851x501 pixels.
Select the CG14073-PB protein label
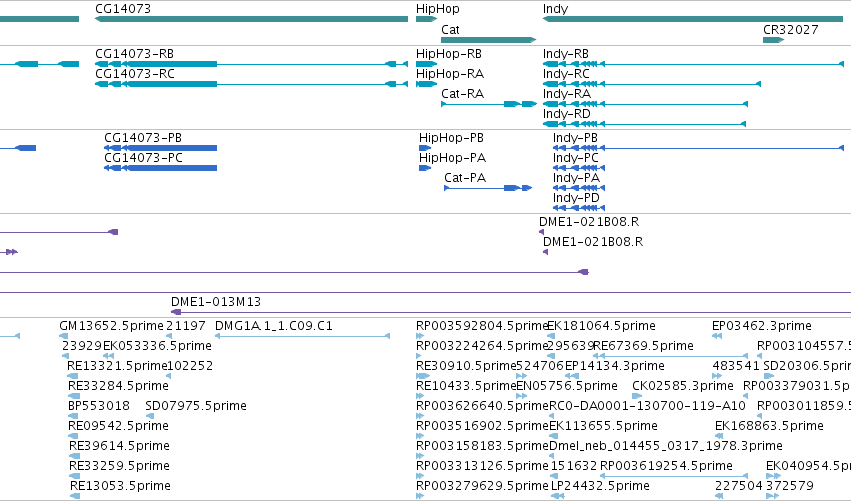(143, 138)
